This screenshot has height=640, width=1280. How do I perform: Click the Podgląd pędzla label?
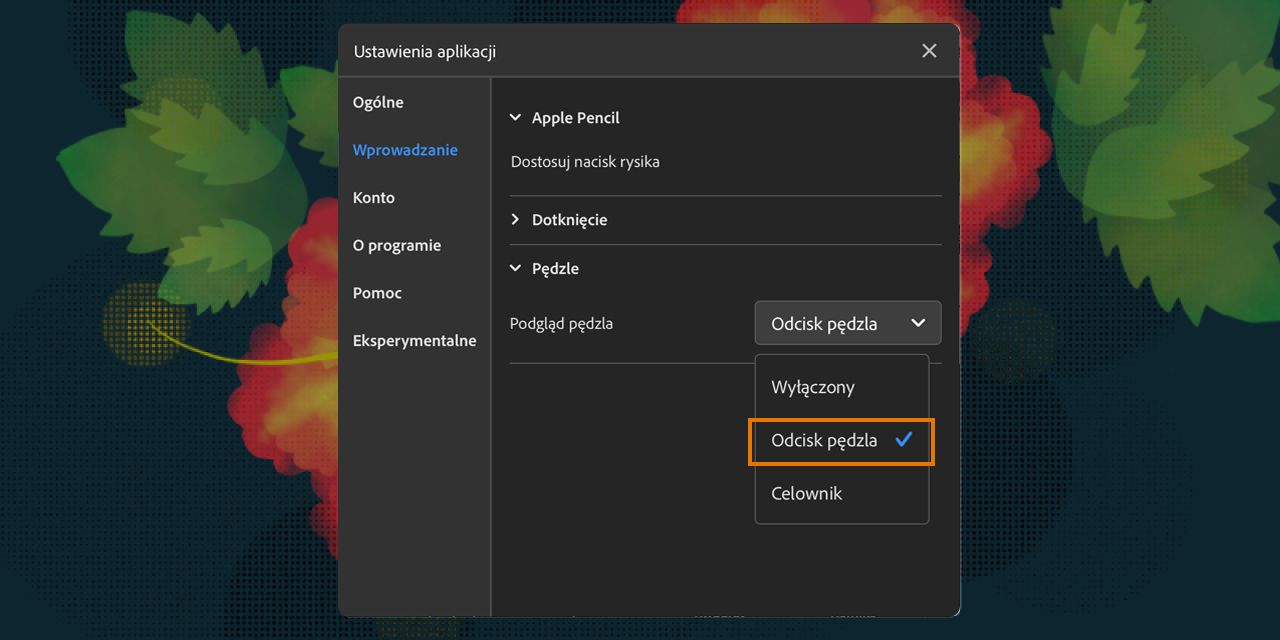point(561,323)
